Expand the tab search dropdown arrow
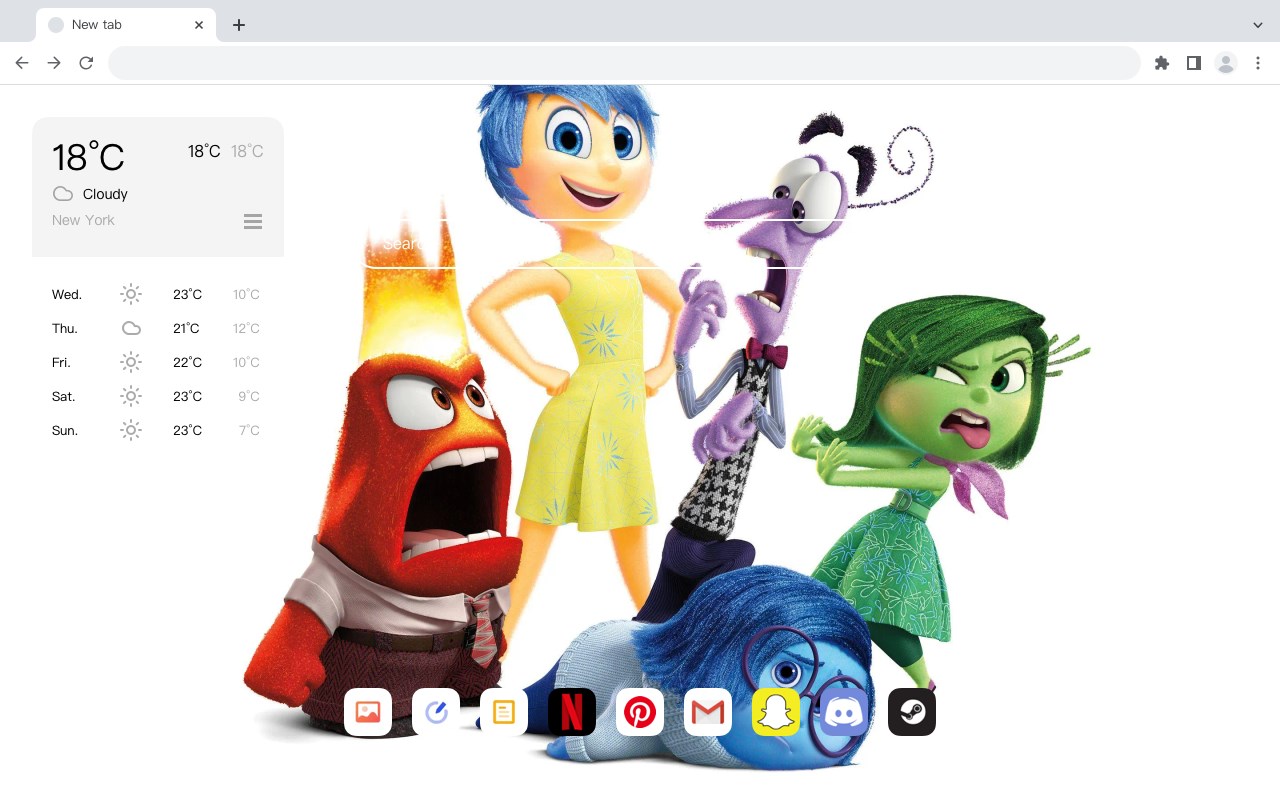1280x800 pixels. tap(1258, 25)
